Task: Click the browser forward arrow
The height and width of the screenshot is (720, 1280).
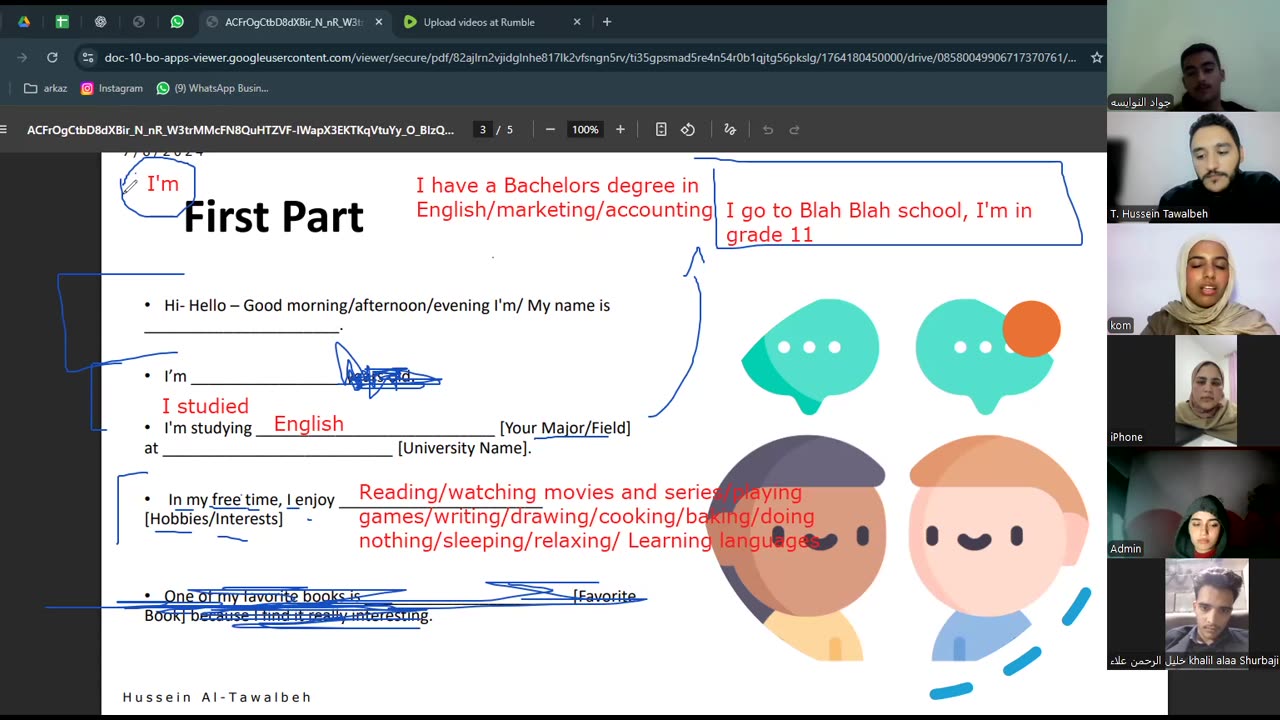Action: pyautogui.click(x=22, y=58)
